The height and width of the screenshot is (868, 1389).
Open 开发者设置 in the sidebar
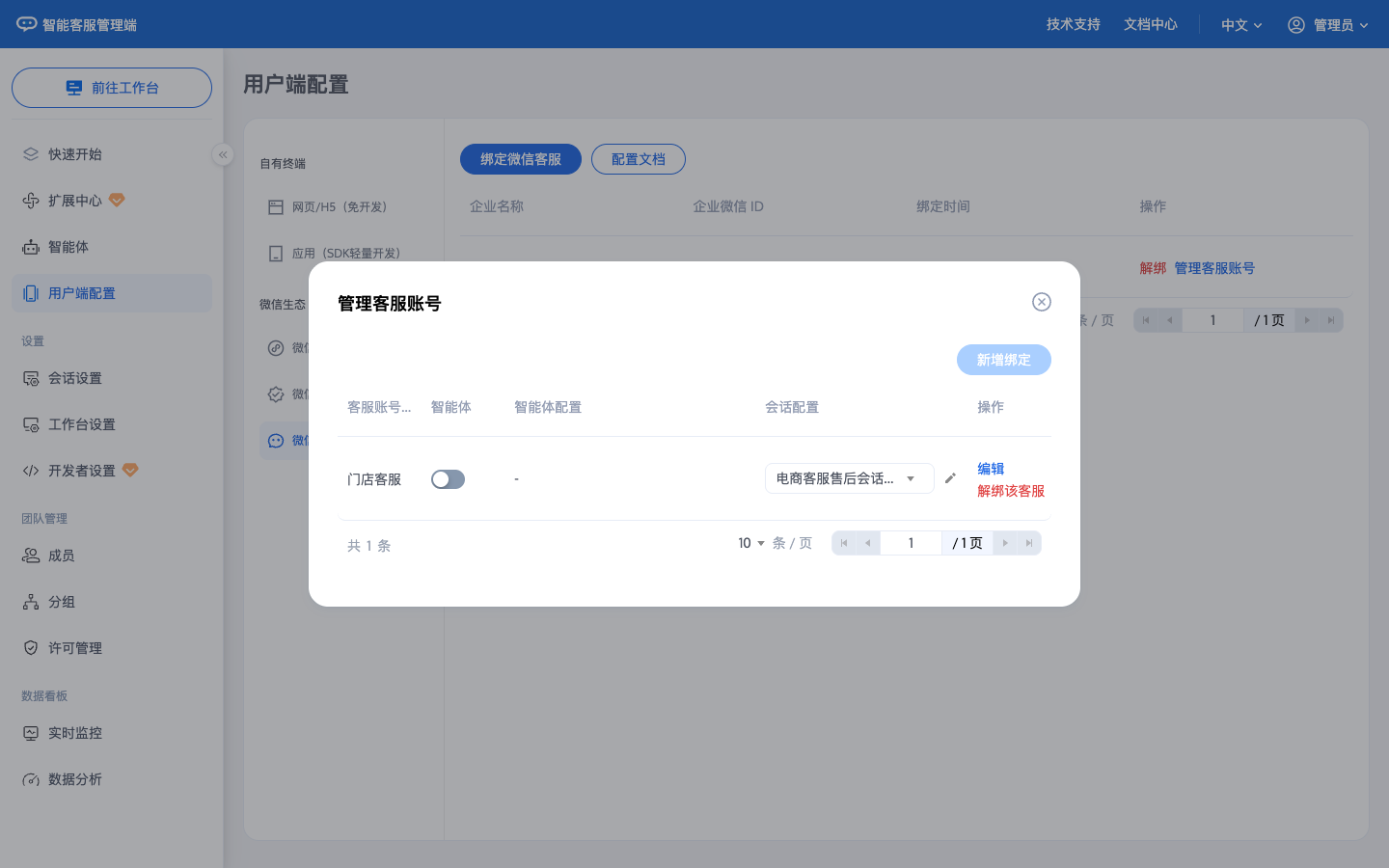112,471
